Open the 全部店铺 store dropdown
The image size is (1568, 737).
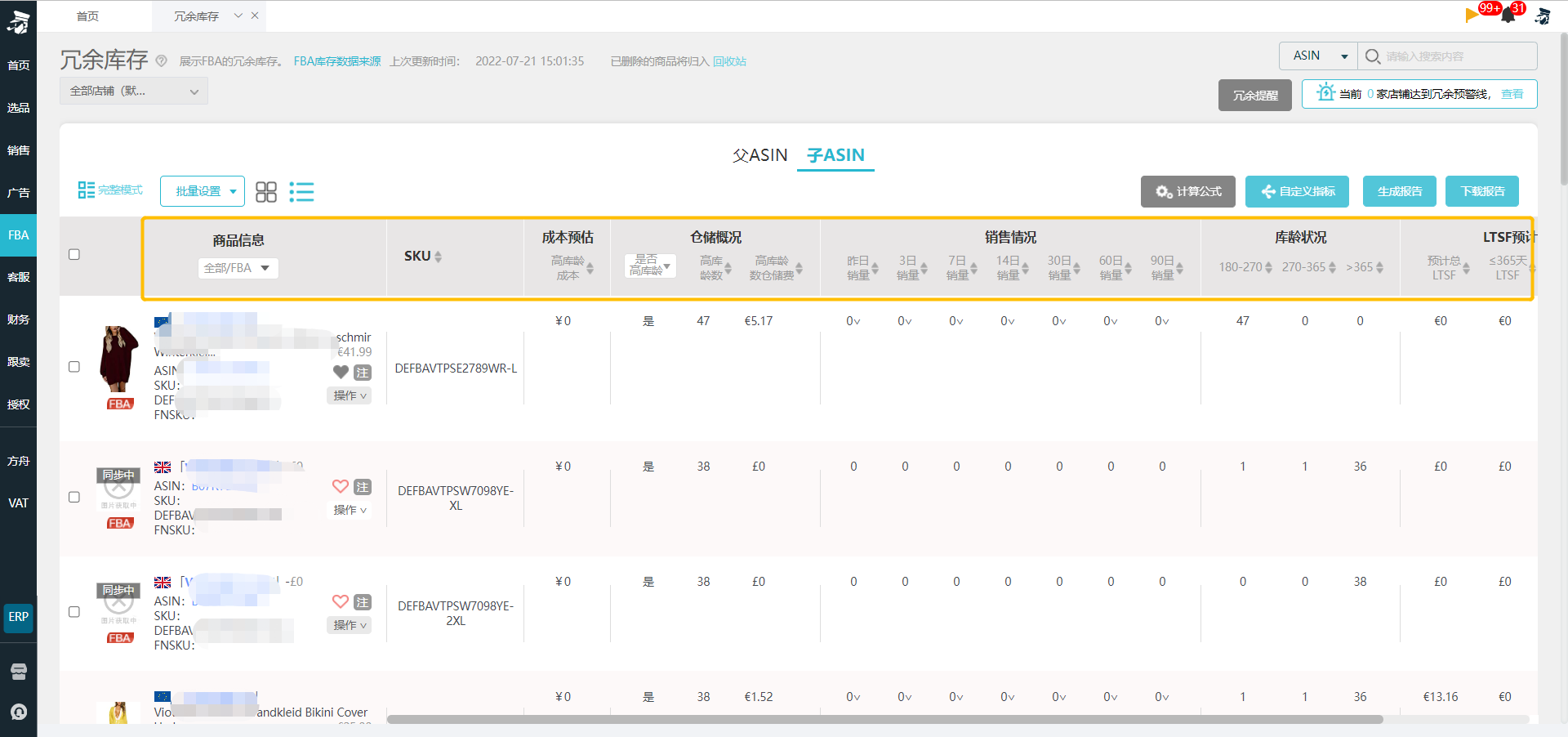tap(134, 91)
